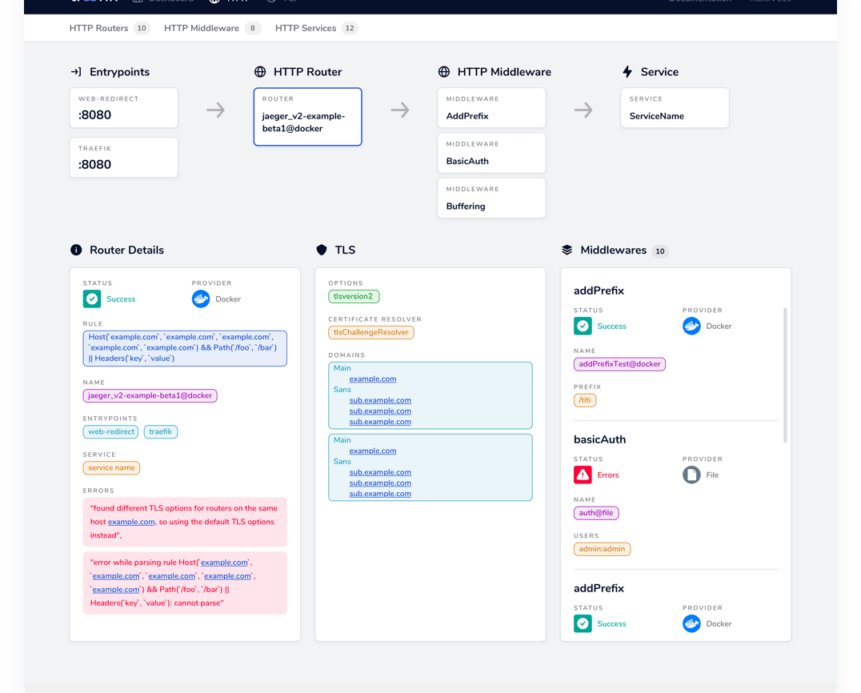861x693 pixels.
Task: Click the File provider icon for basicAuth middleware
Action: coord(691,474)
